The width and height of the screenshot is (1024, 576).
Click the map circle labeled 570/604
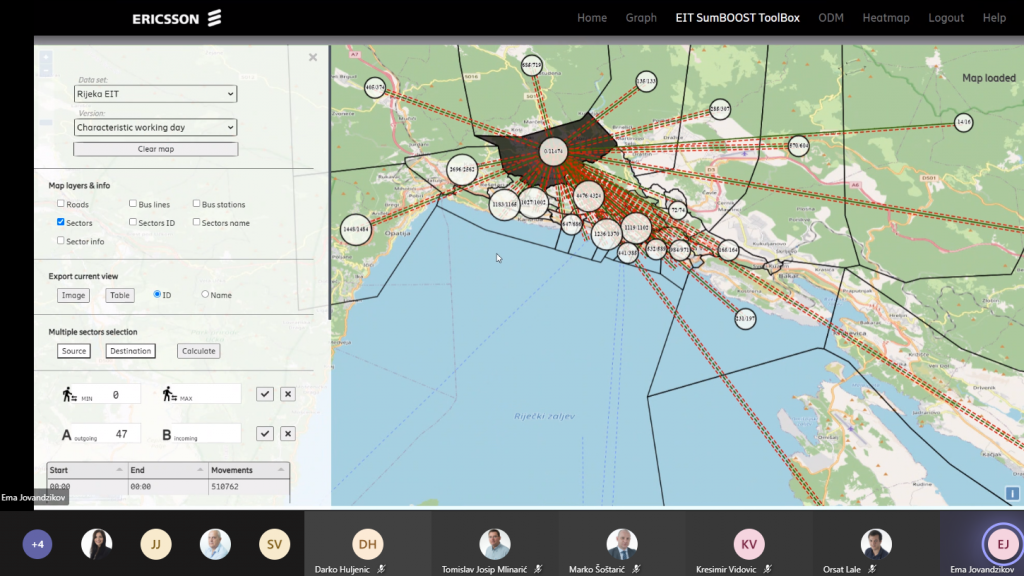(x=799, y=146)
